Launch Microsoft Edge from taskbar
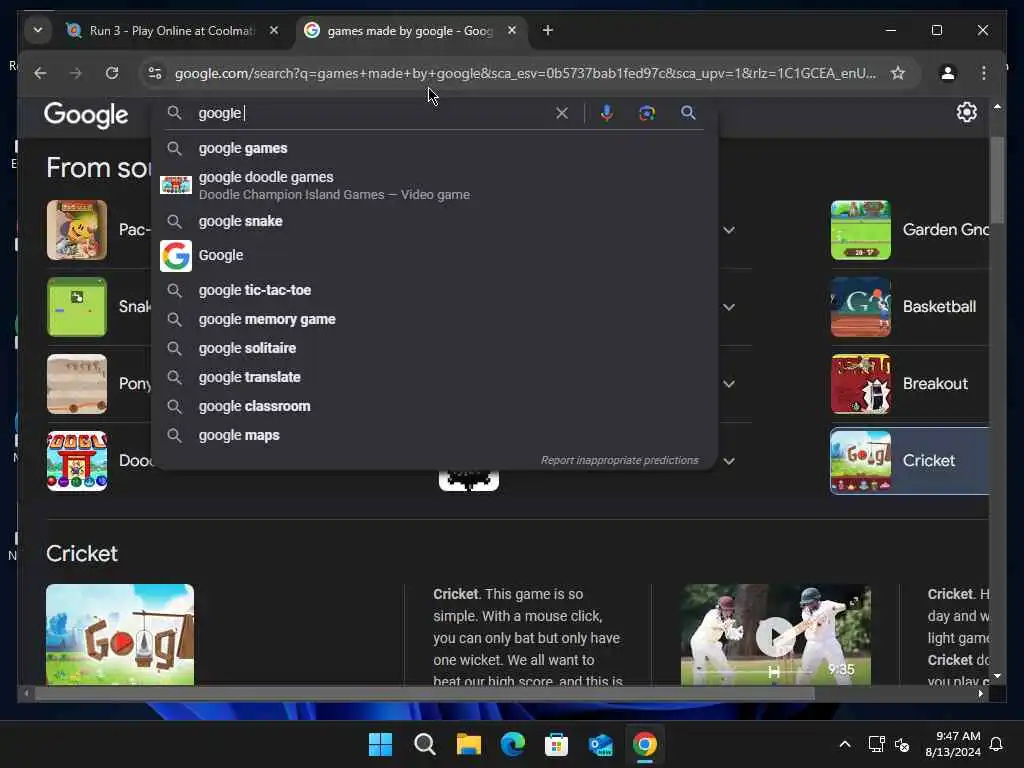 (x=513, y=744)
